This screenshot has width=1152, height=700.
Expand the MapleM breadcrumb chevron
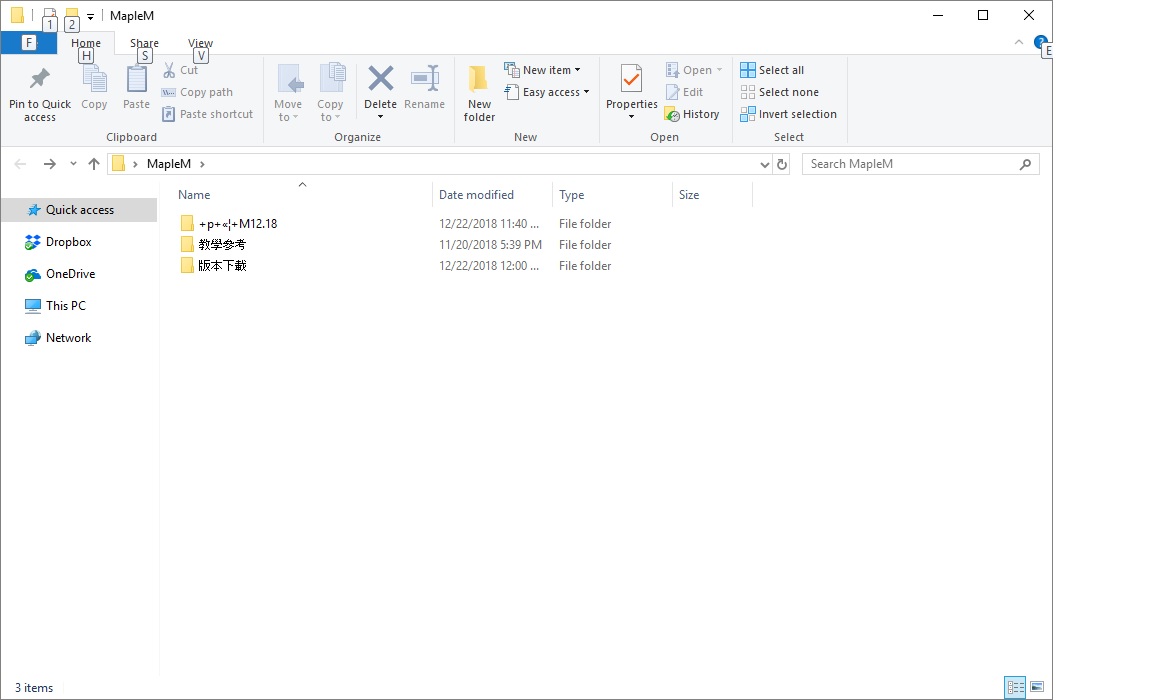(x=202, y=165)
